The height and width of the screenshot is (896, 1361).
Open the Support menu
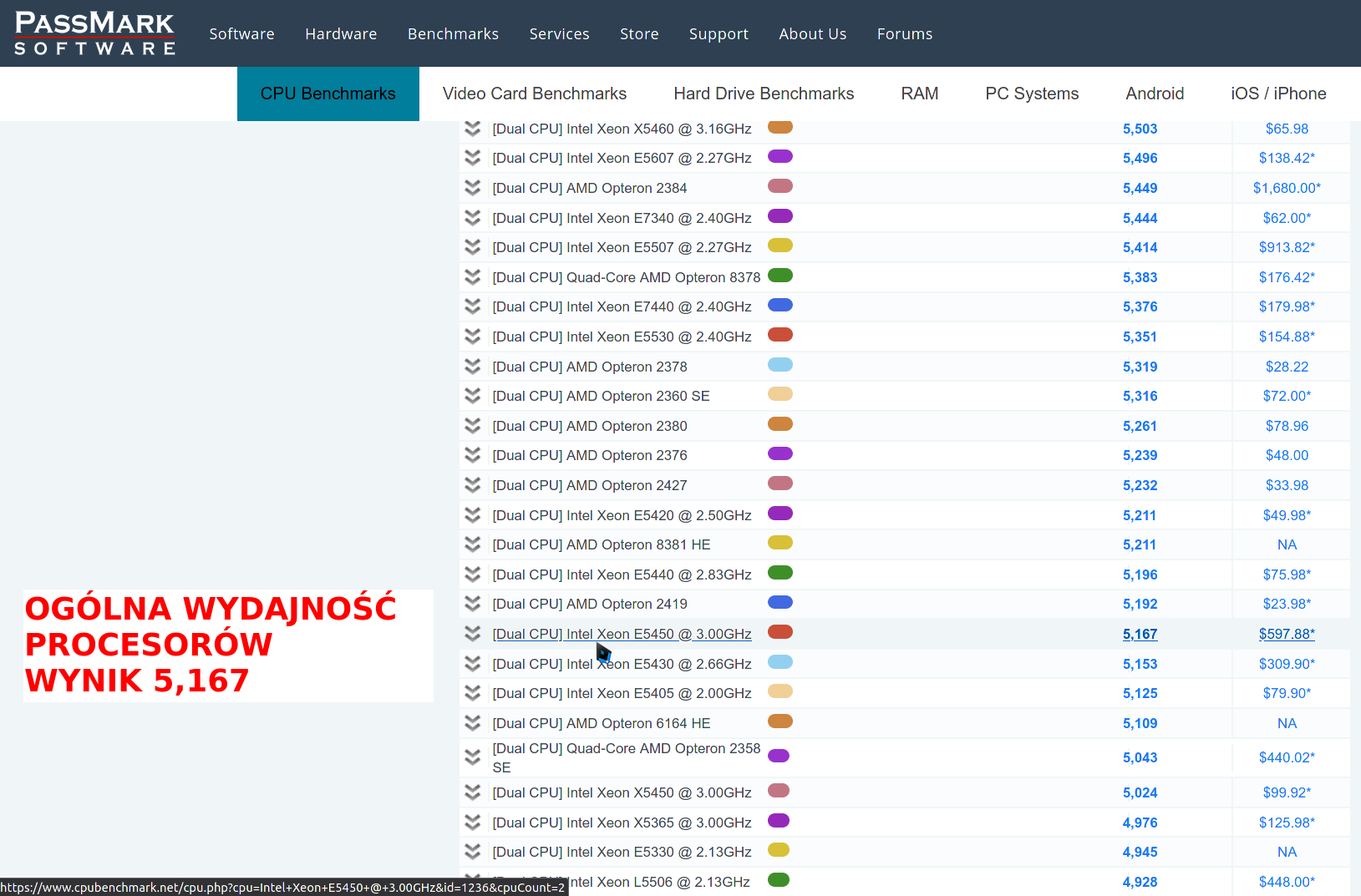pyautogui.click(x=719, y=33)
